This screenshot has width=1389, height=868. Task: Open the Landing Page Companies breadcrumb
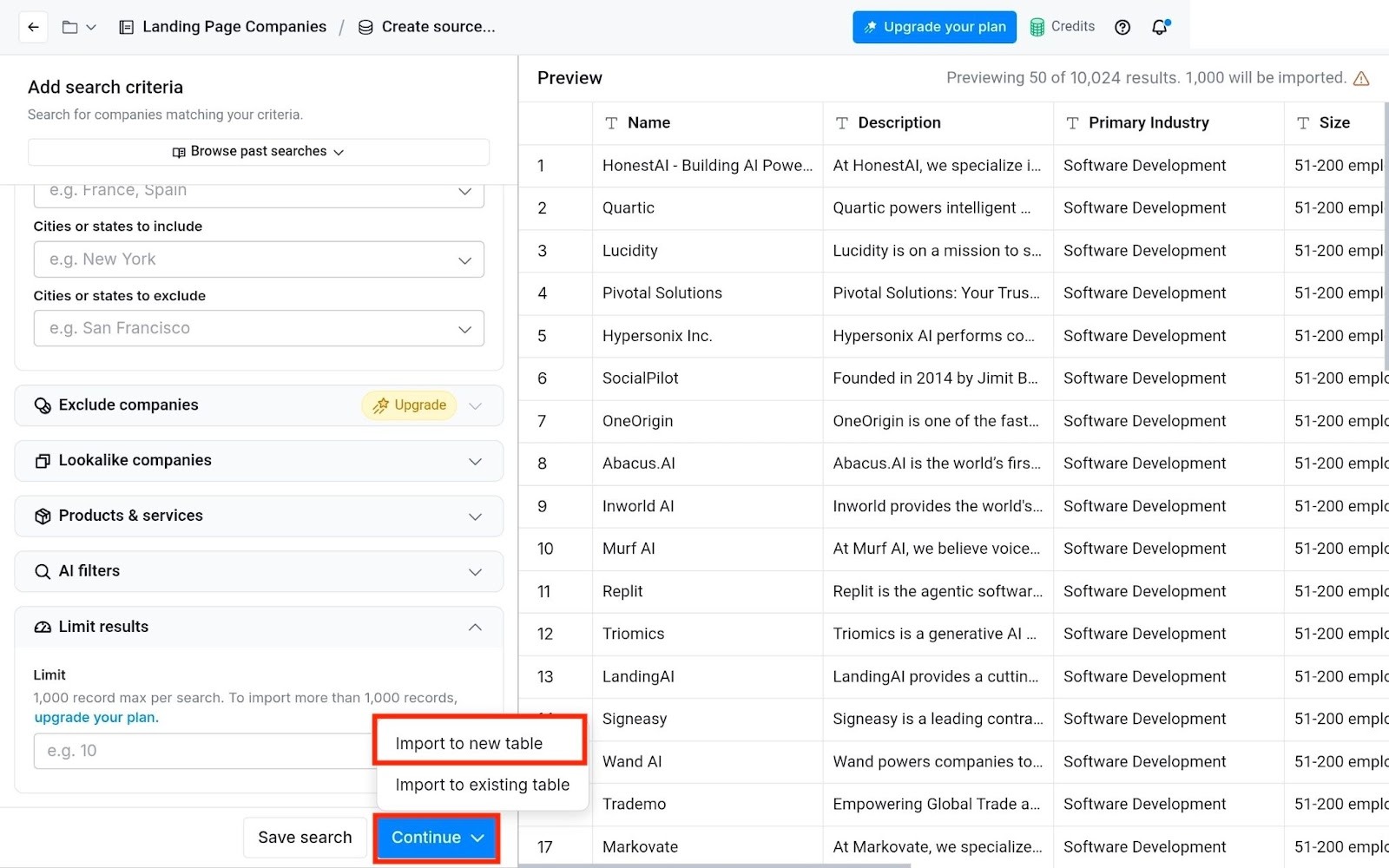coord(223,27)
